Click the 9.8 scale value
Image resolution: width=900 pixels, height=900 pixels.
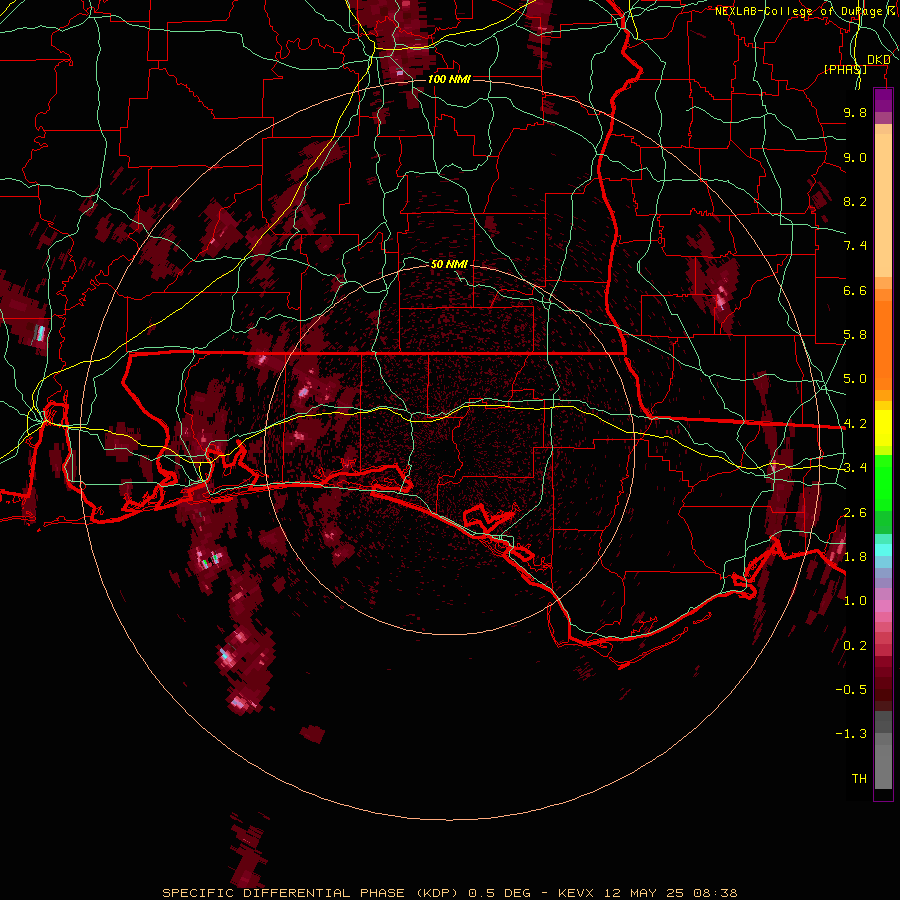pyautogui.click(x=855, y=112)
